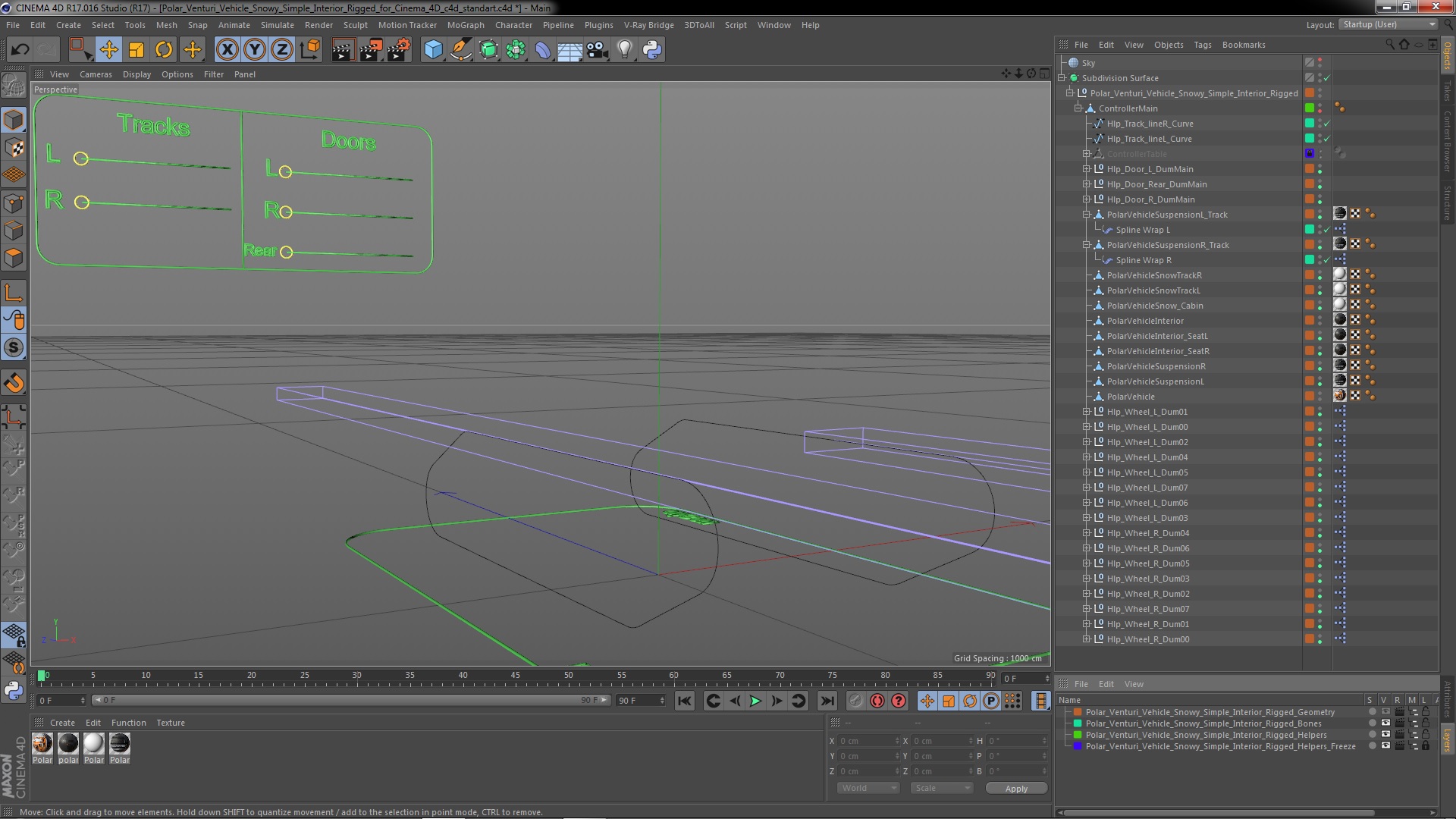Click the Undo arrow icon

20,50
